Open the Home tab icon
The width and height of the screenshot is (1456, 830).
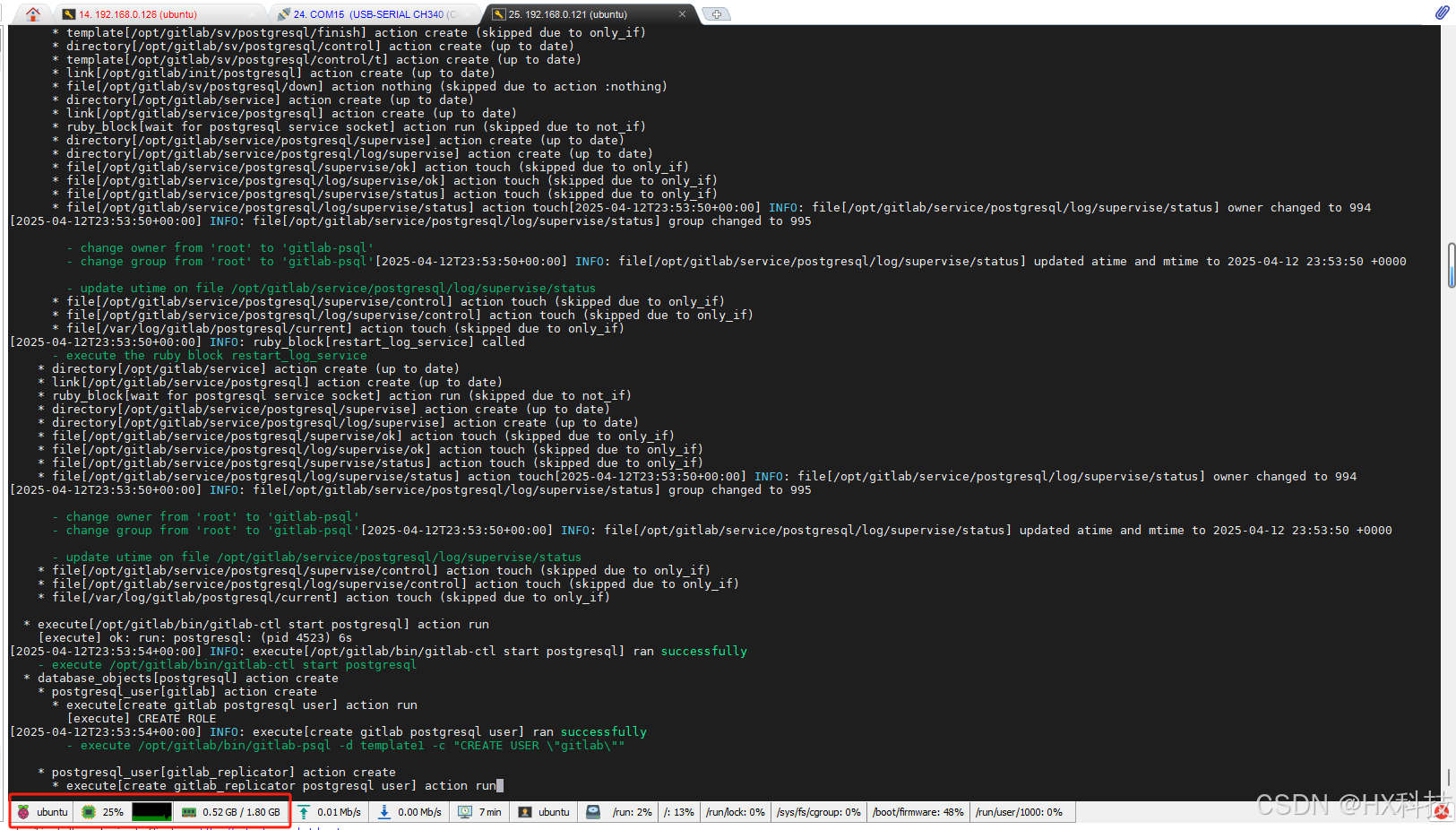[33, 13]
